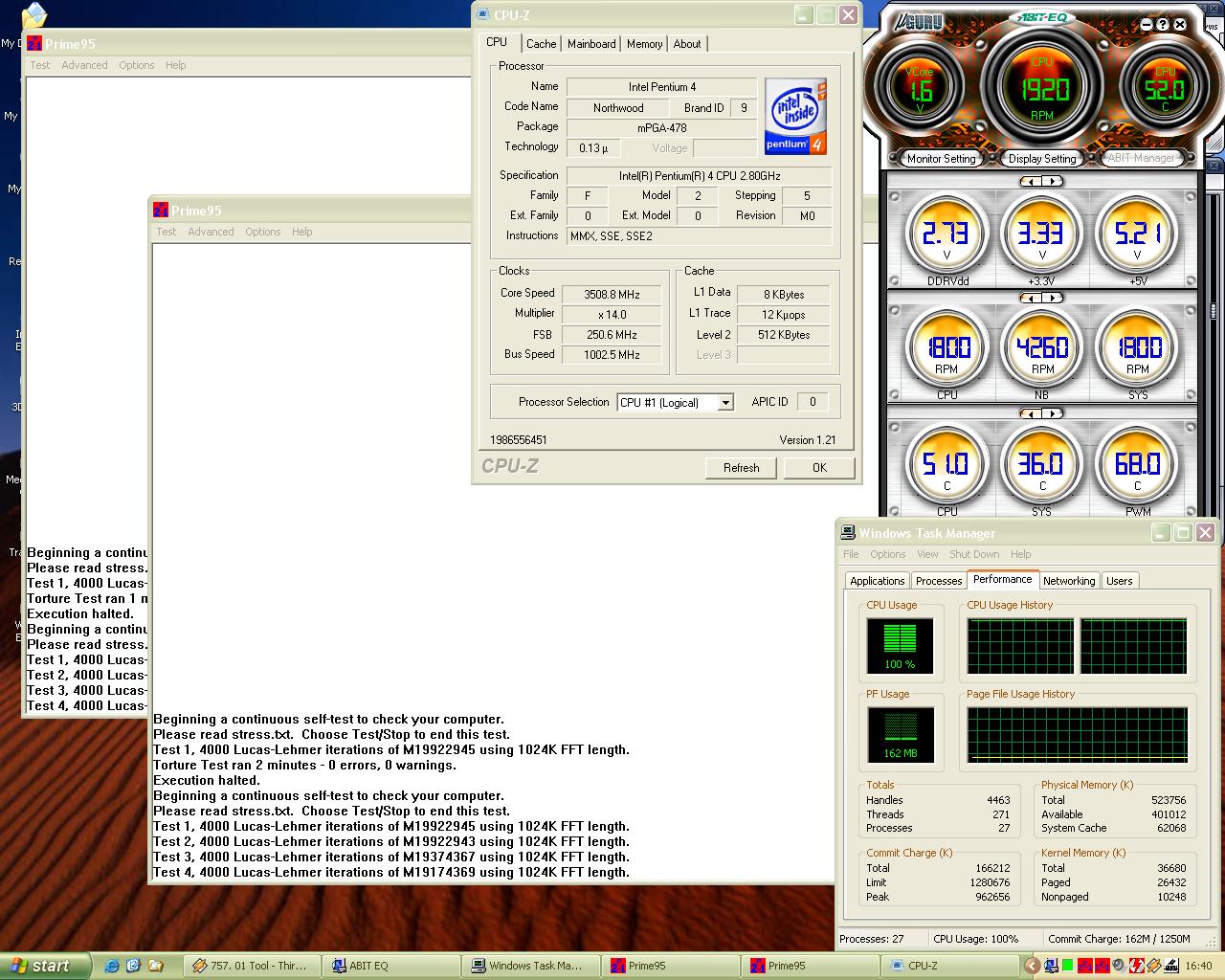Viewport: 1225px width, 980px height.
Task: Click the Intel Inside Pentium 4 logo
Action: (x=796, y=117)
